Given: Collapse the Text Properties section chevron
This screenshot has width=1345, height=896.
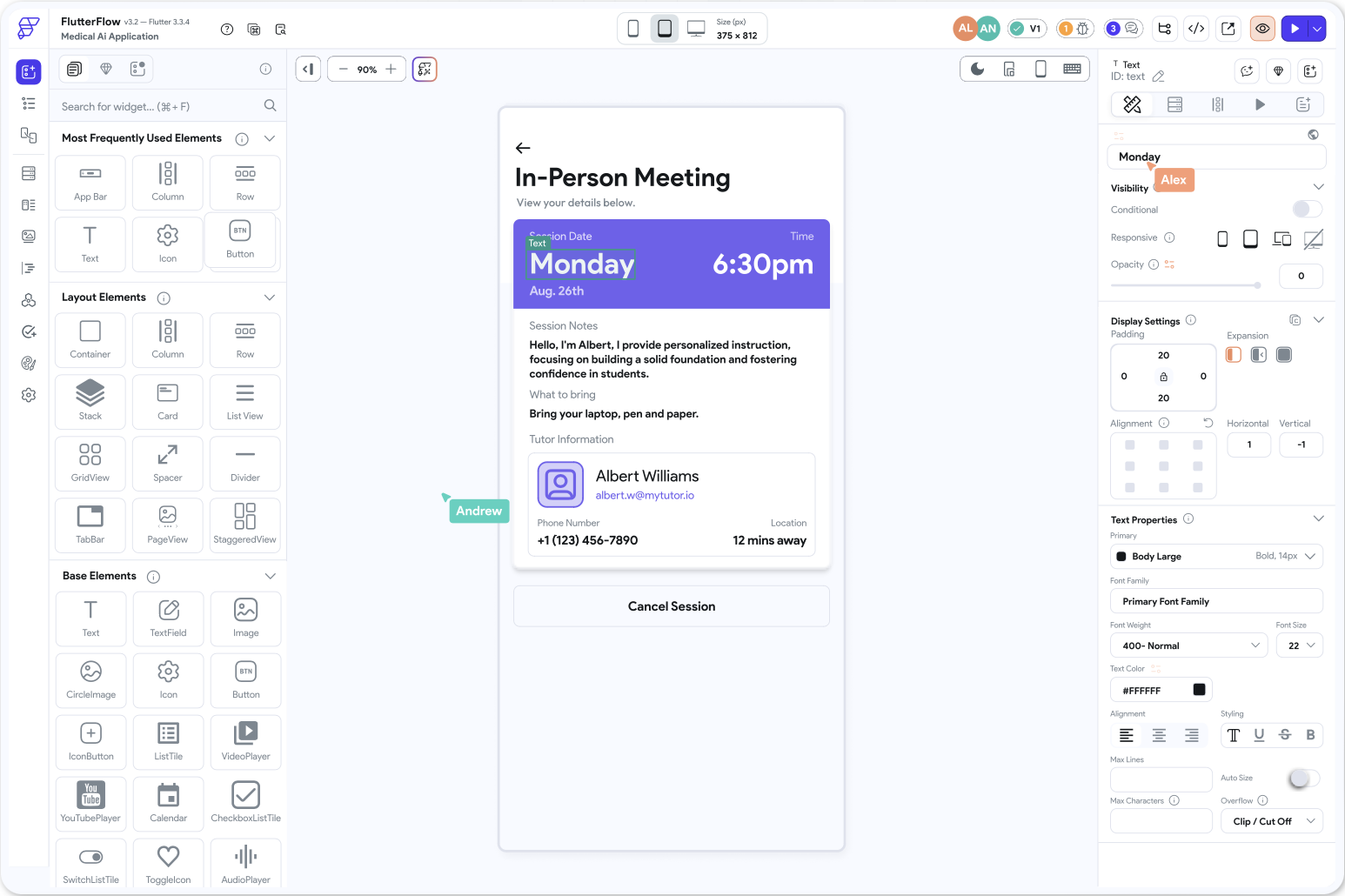Looking at the screenshot, I should click(1318, 518).
